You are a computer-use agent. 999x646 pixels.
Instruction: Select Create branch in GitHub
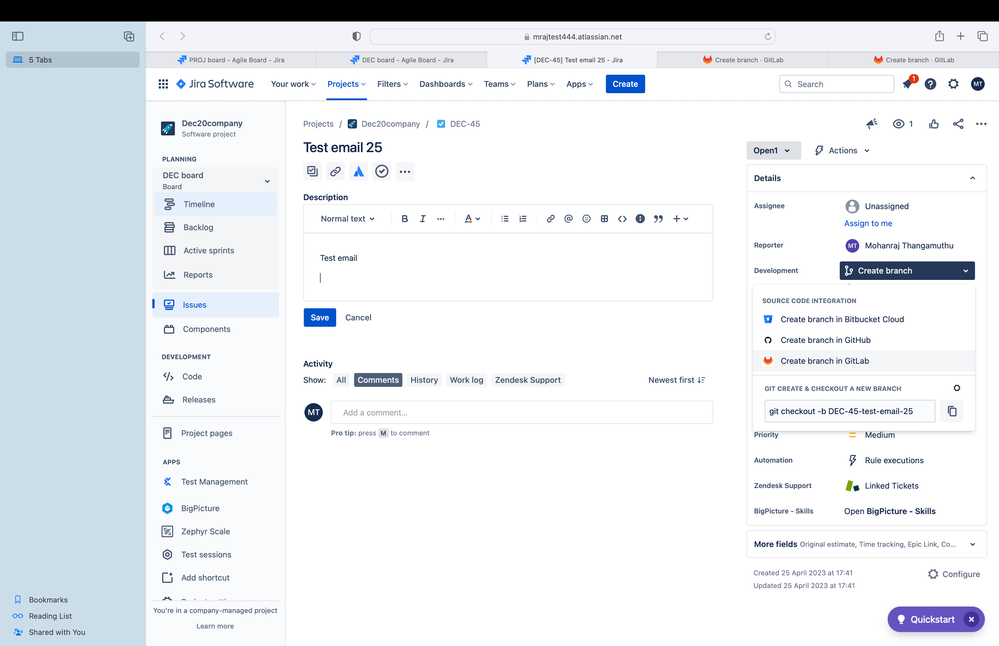click(x=864, y=340)
